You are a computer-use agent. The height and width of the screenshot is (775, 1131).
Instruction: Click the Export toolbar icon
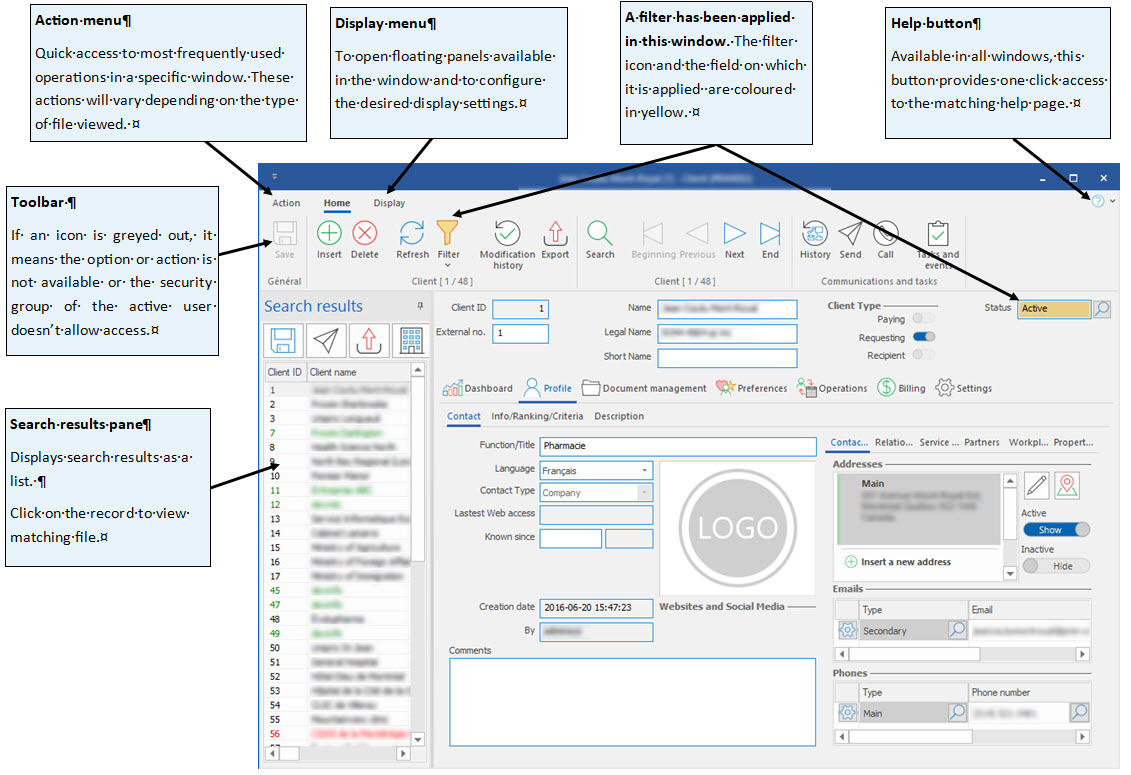tap(555, 234)
